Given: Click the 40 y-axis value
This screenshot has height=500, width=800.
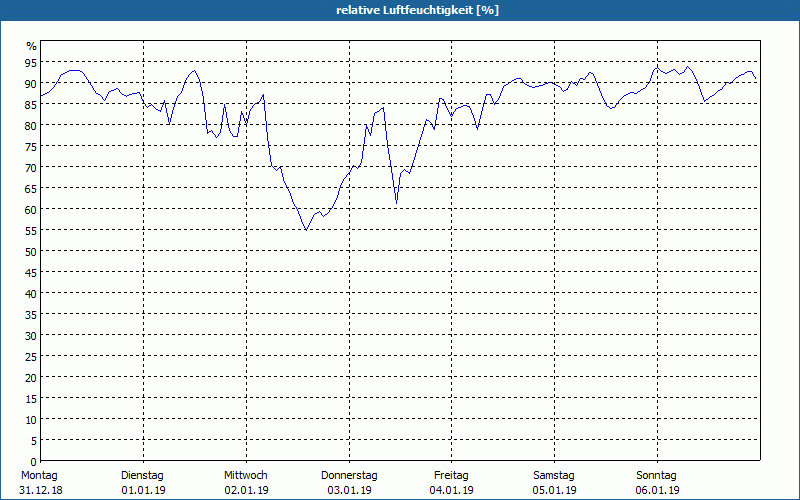Looking at the screenshot, I should (x=31, y=294).
